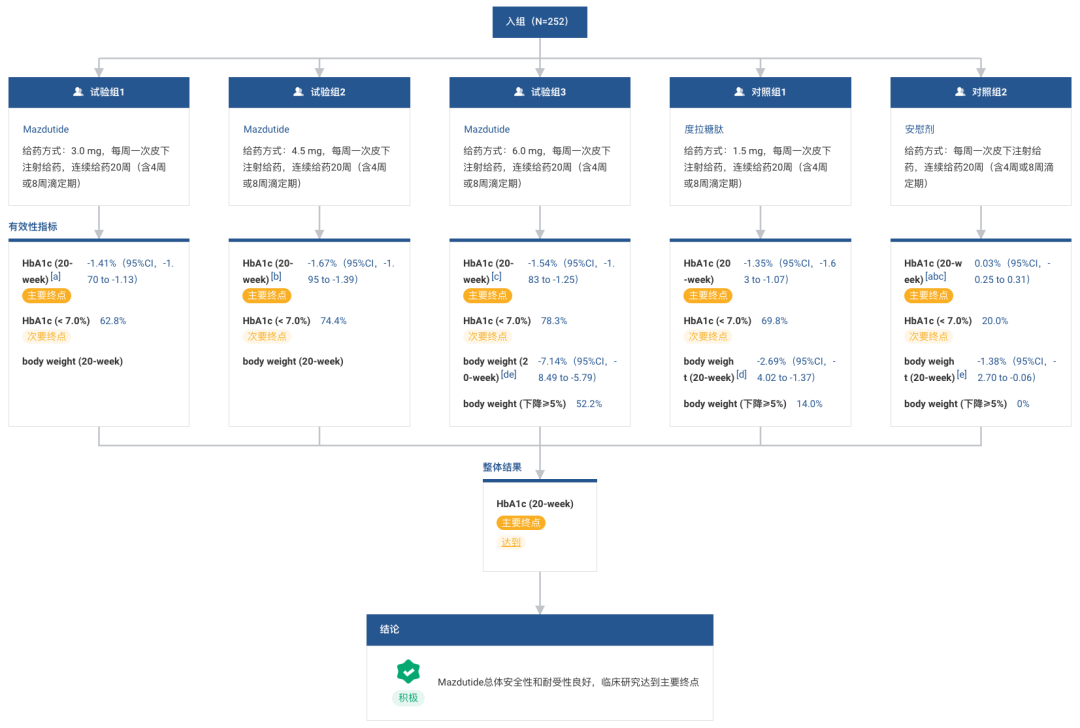
Task: Click the 主要终点 badge in 试验组3 results
Action: pos(488,295)
